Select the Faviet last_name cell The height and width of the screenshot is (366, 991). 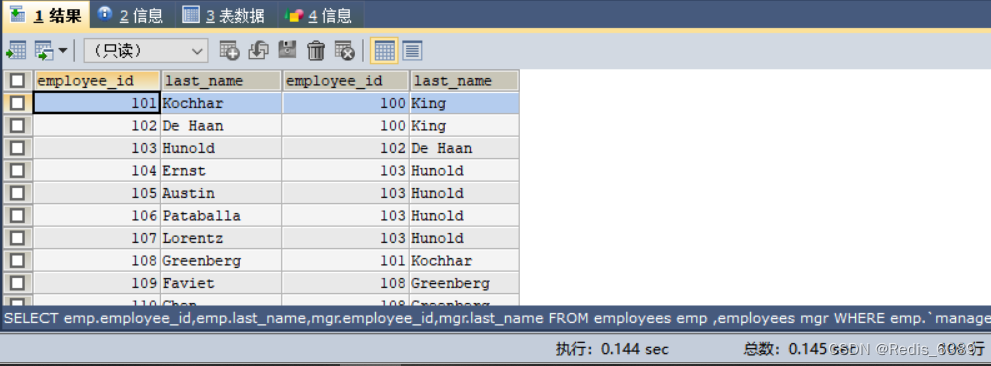pos(221,283)
